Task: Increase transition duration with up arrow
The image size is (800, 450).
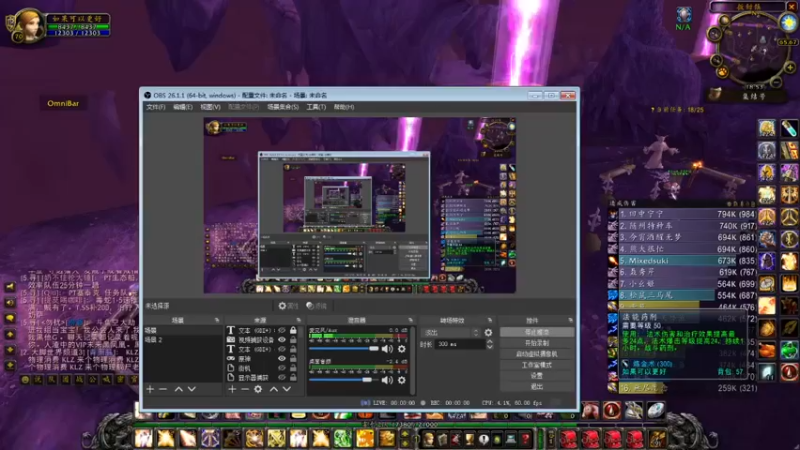Action: tap(490, 342)
